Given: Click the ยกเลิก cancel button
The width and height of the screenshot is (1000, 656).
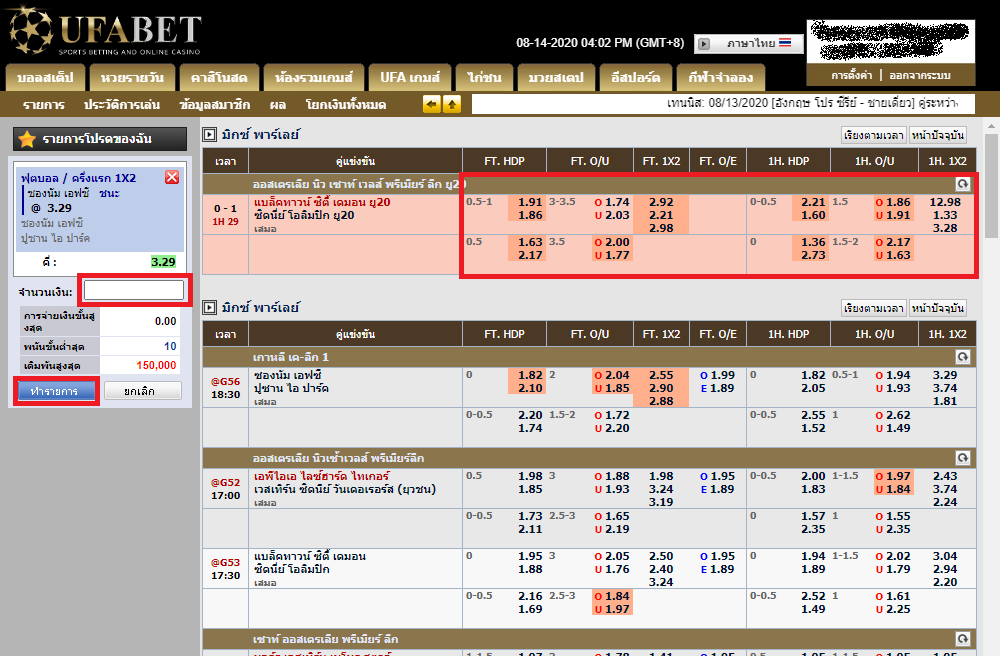Looking at the screenshot, I should (142, 391).
